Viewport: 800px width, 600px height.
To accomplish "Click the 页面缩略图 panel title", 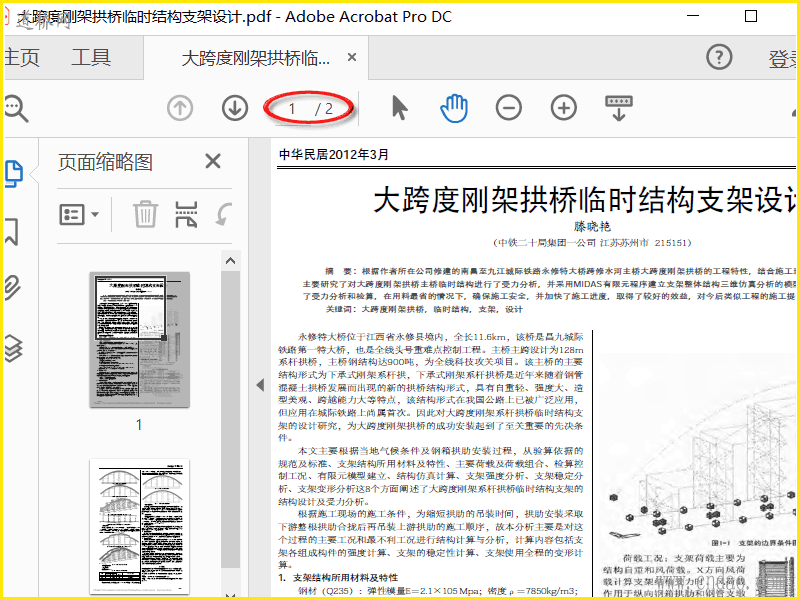I will (x=106, y=162).
